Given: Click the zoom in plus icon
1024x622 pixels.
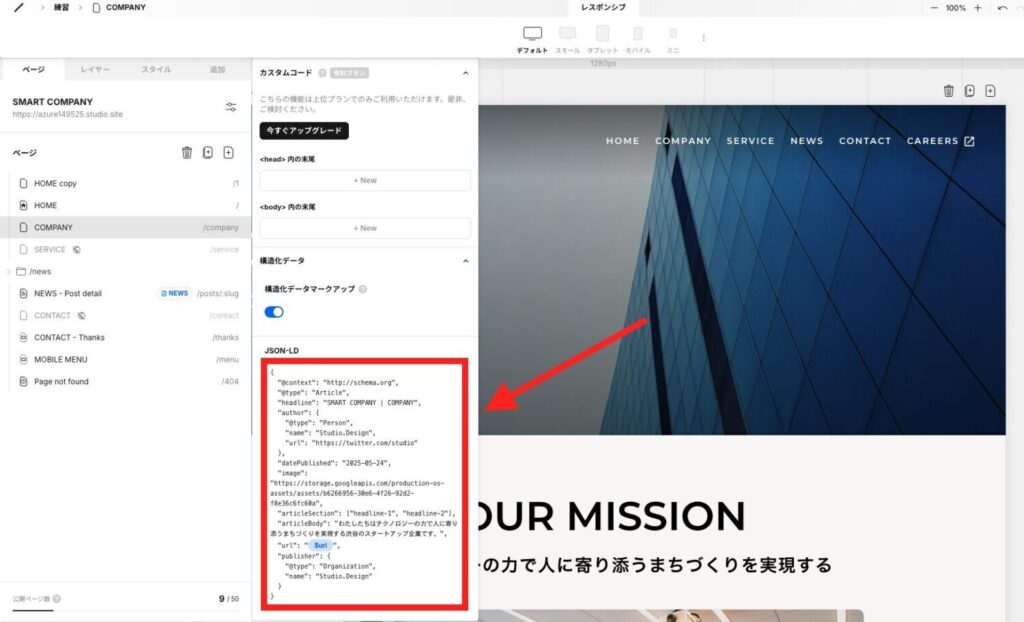Looking at the screenshot, I should 977,8.
